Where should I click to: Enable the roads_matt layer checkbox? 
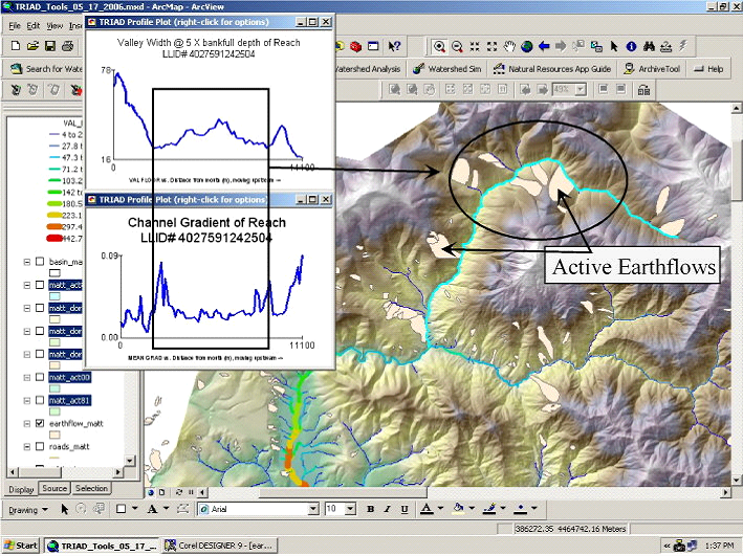point(40,447)
